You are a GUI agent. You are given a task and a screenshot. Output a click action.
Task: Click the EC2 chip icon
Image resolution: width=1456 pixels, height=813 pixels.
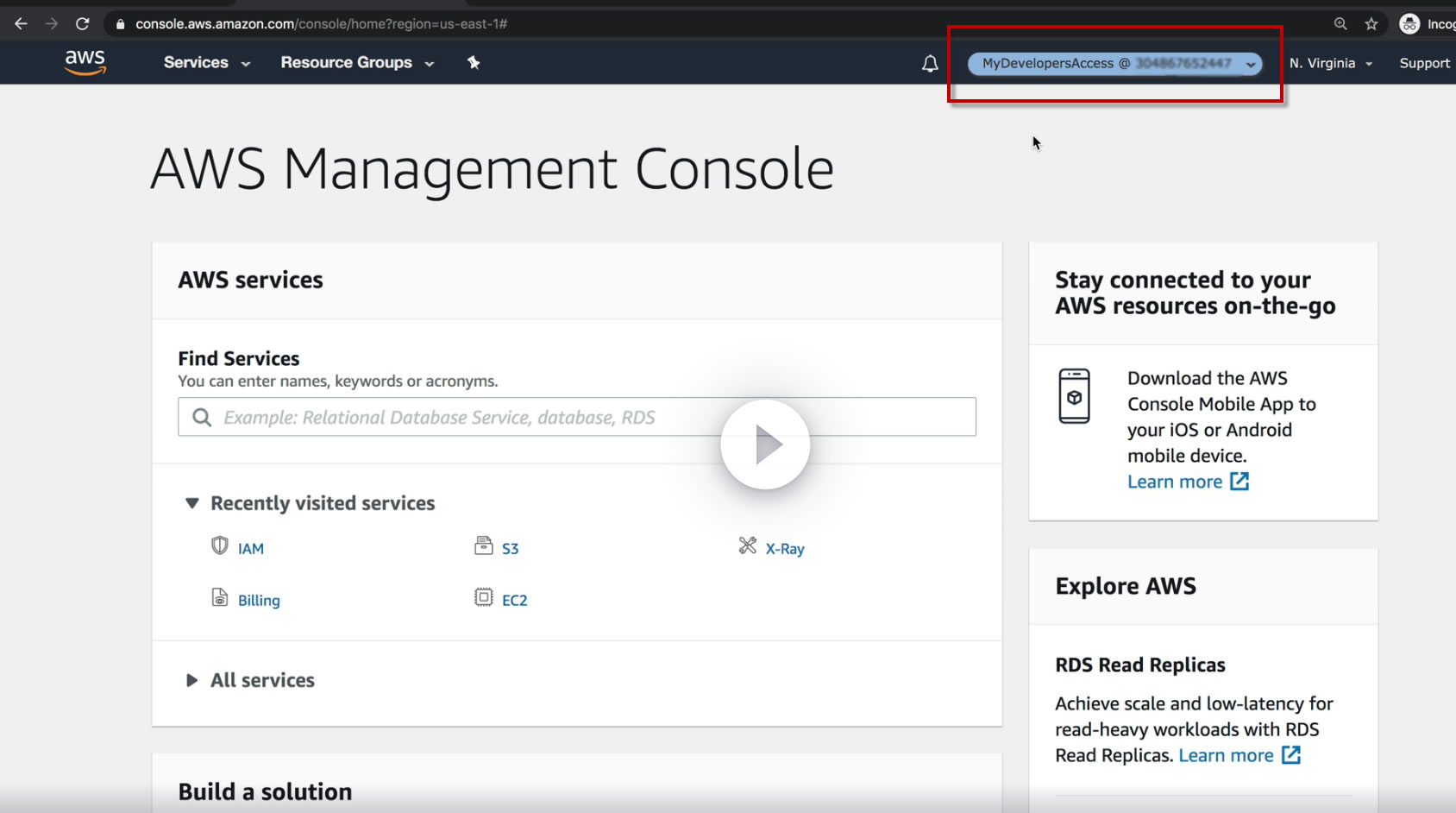coord(483,598)
